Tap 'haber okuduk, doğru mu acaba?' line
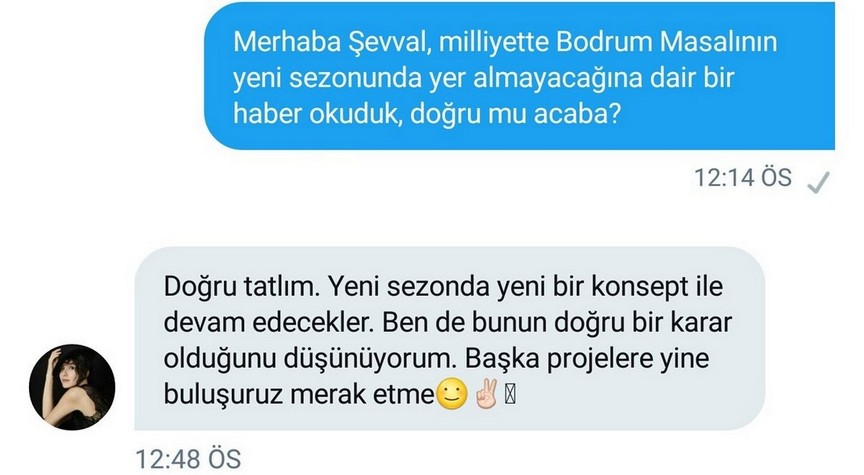864x475 pixels. (x=427, y=114)
